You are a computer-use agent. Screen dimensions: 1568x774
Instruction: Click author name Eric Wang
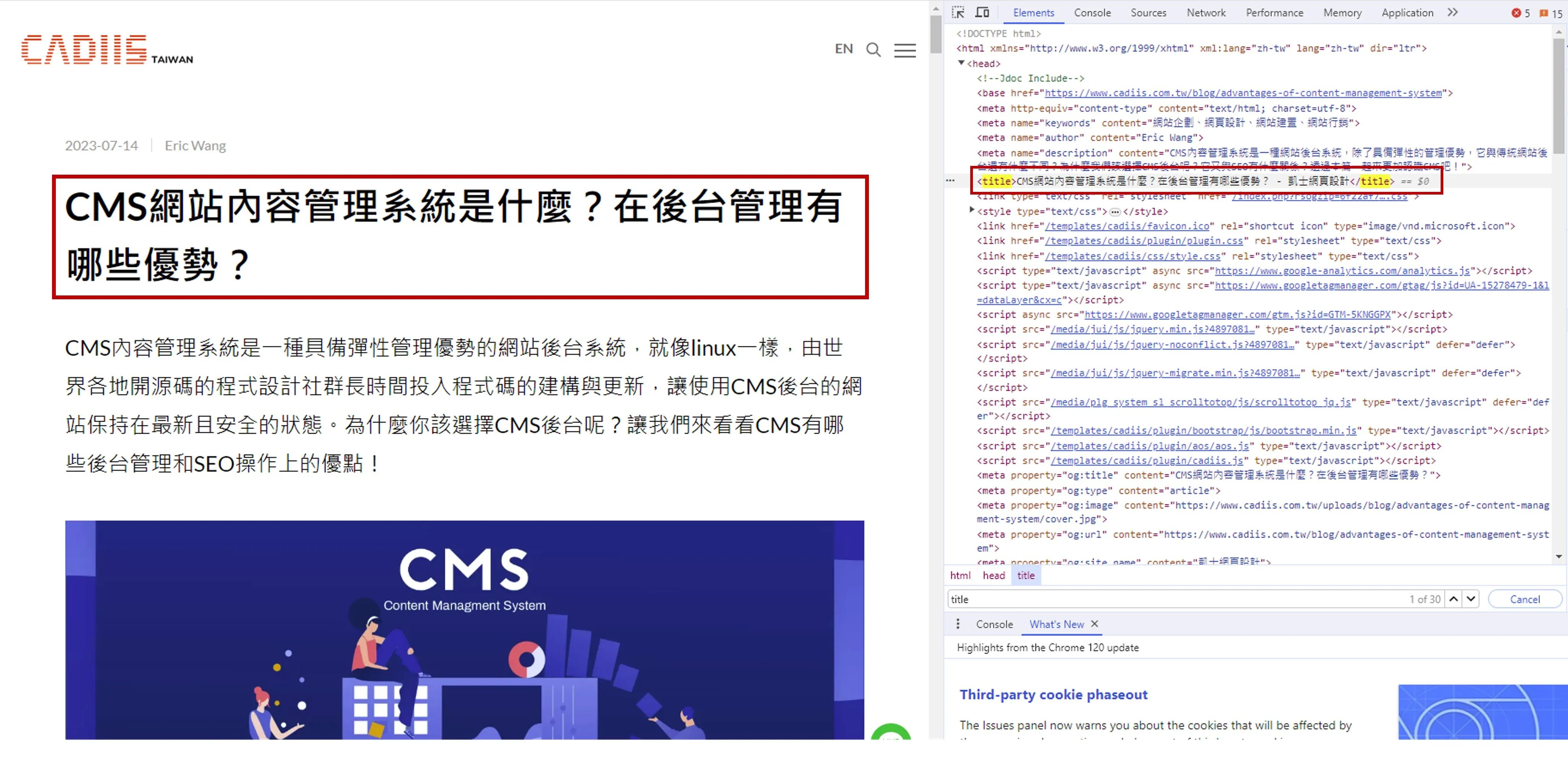[195, 145]
